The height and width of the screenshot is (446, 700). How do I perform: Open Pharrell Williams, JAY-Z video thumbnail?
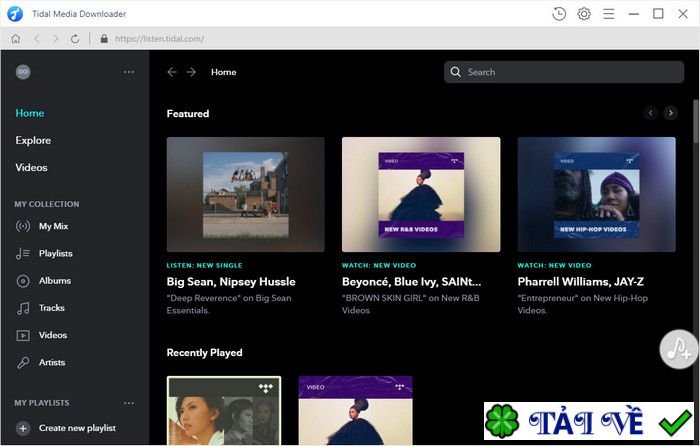(x=596, y=194)
